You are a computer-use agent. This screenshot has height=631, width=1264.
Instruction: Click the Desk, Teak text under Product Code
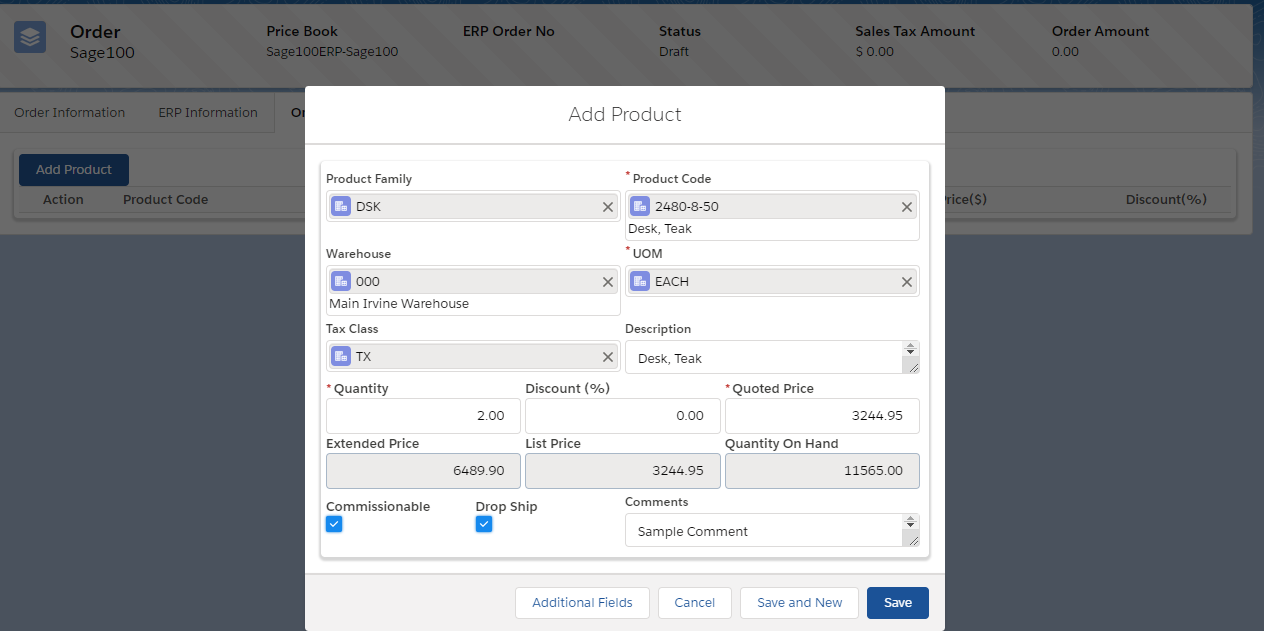click(660, 229)
